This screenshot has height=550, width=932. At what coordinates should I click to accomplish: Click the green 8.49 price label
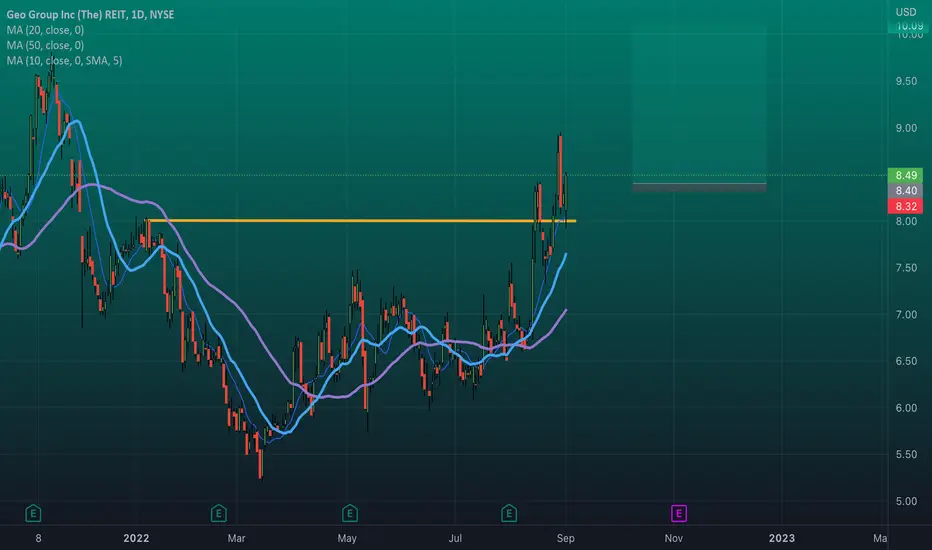point(905,175)
